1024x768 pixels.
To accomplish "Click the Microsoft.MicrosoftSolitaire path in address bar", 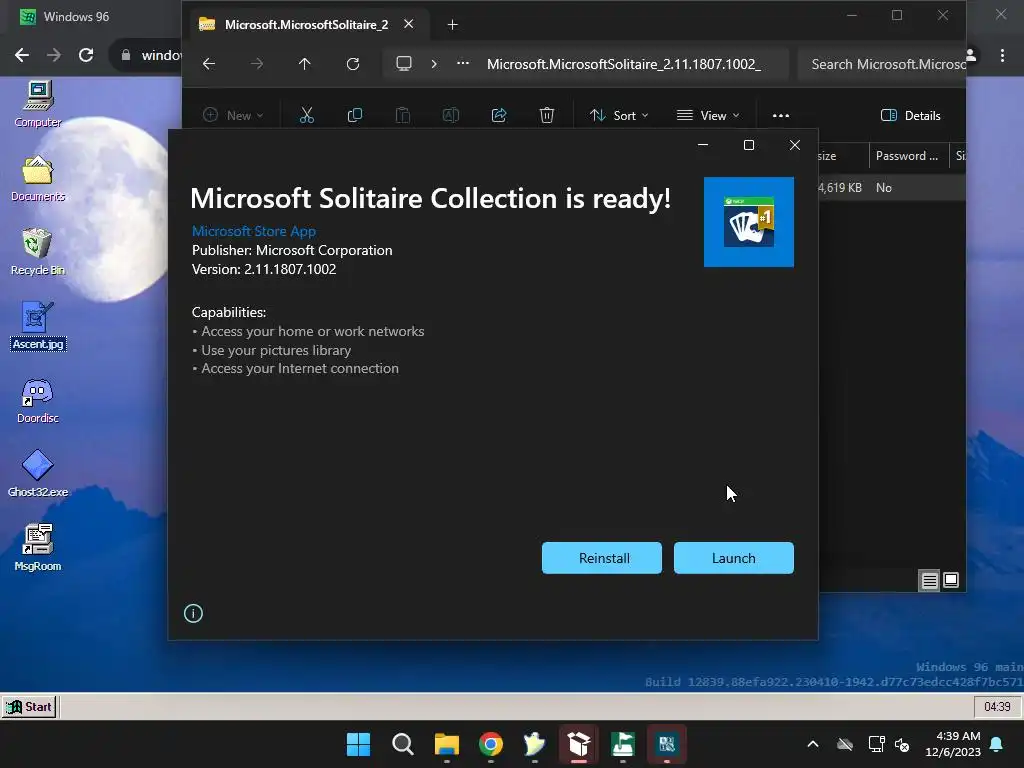I will coord(624,64).
